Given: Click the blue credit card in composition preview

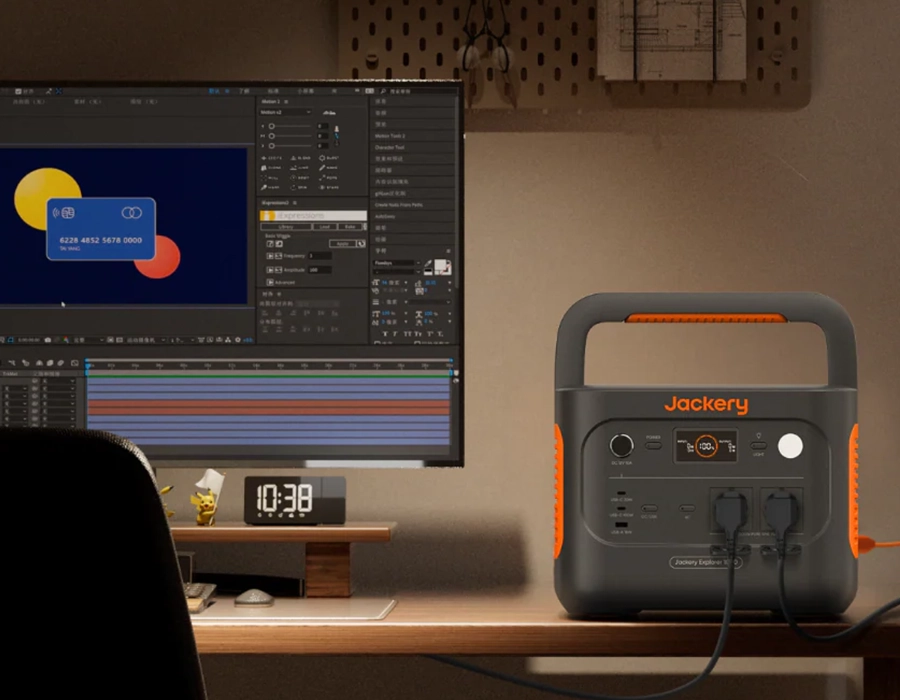Looking at the screenshot, I should point(101,229).
